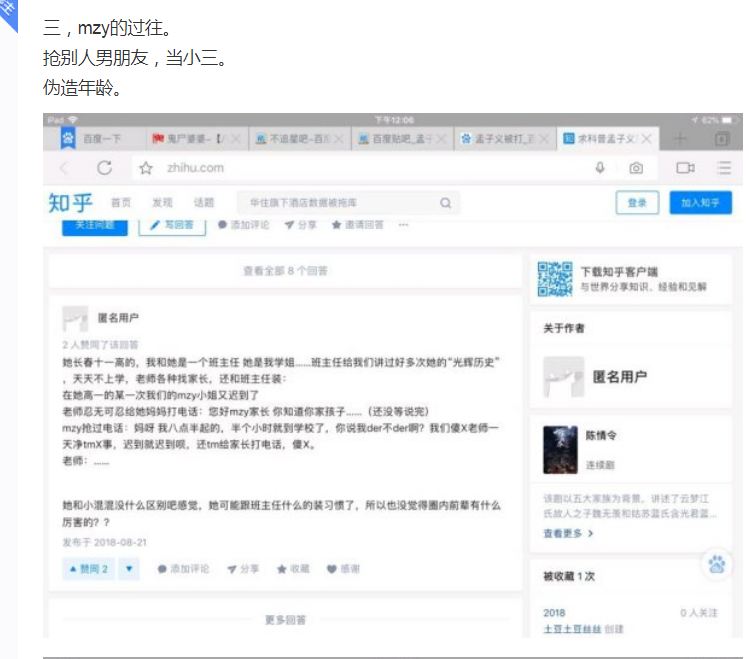Tap the camera icon in the address bar
The width and height of the screenshot is (749, 659).
636,168
